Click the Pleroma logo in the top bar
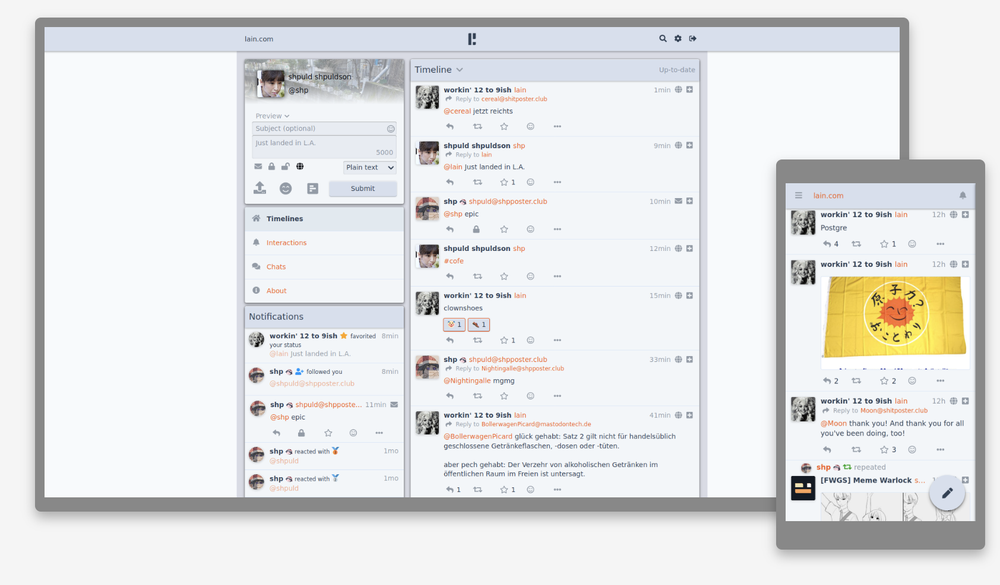This screenshot has height=585, width=1000. [x=472, y=39]
